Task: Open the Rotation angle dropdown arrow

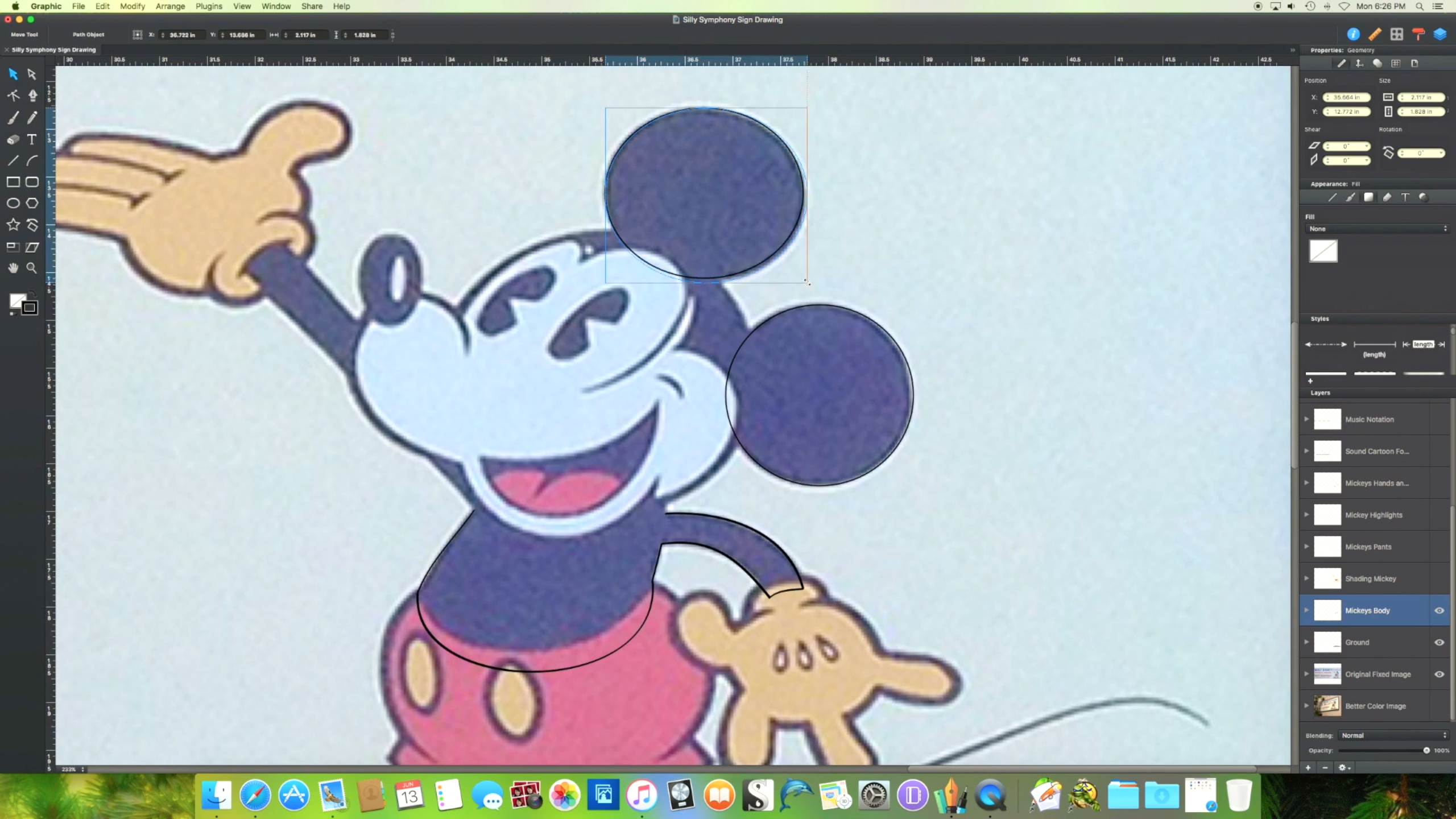Action: point(1441,153)
